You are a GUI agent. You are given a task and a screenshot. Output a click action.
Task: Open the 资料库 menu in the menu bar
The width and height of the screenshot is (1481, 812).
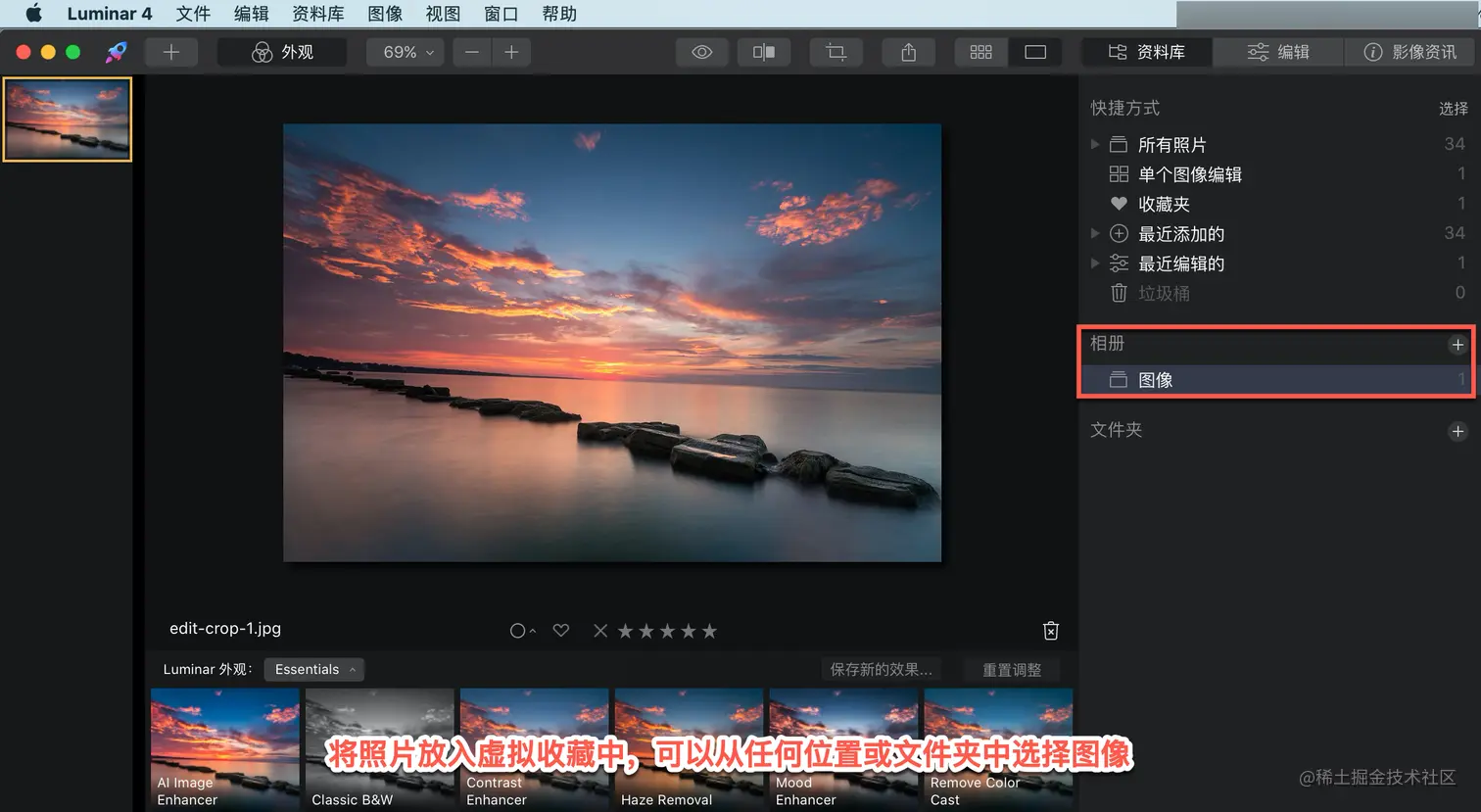(318, 14)
